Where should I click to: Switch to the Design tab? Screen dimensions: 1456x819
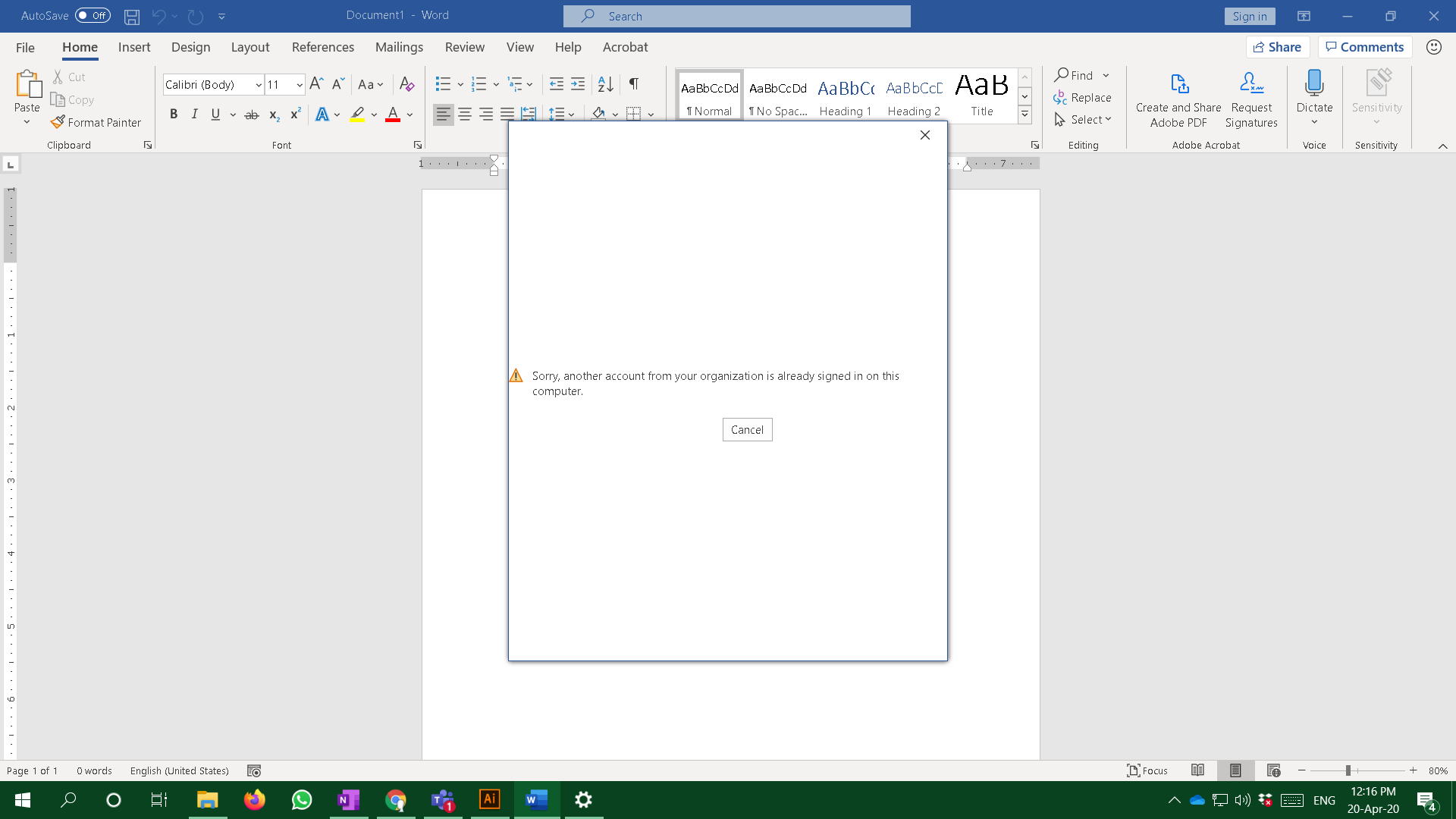[190, 47]
